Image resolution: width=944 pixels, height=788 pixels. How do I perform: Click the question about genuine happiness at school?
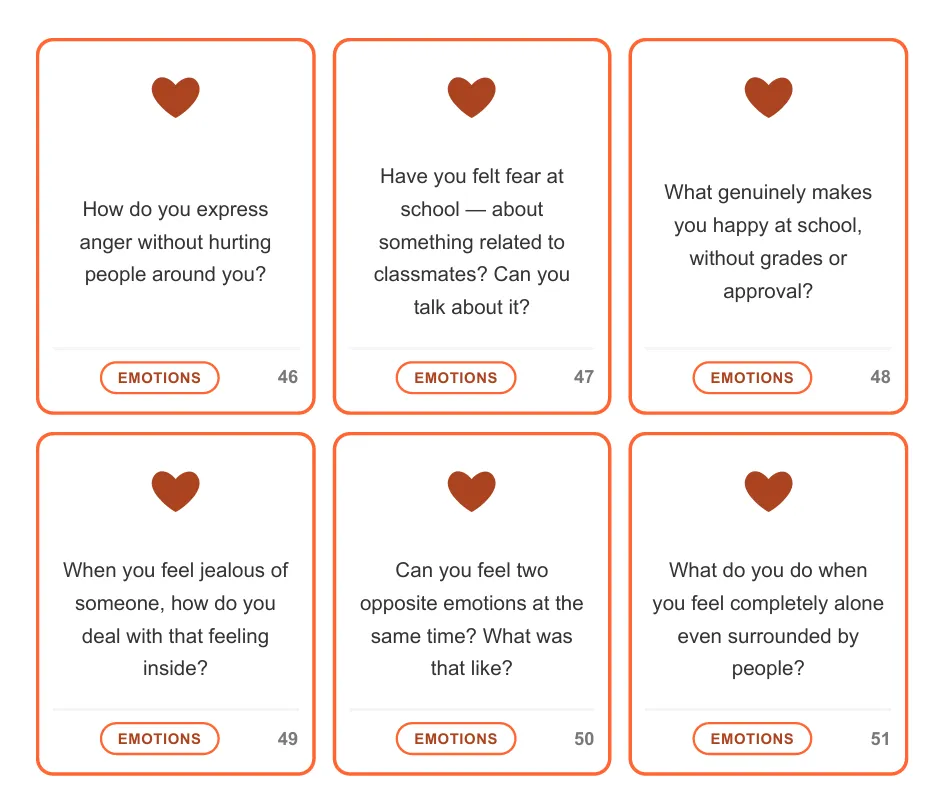768,242
